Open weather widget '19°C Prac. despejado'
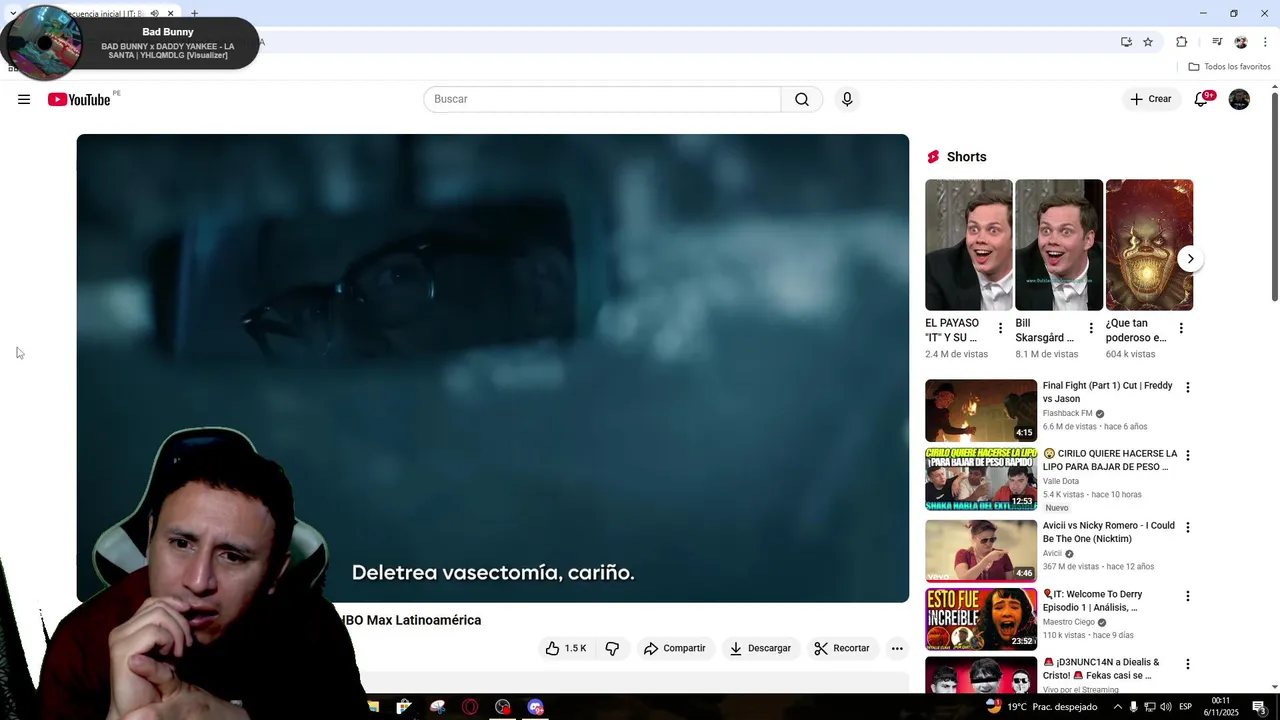The width and height of the screenshot is (1280, 720). [1041, 707]
